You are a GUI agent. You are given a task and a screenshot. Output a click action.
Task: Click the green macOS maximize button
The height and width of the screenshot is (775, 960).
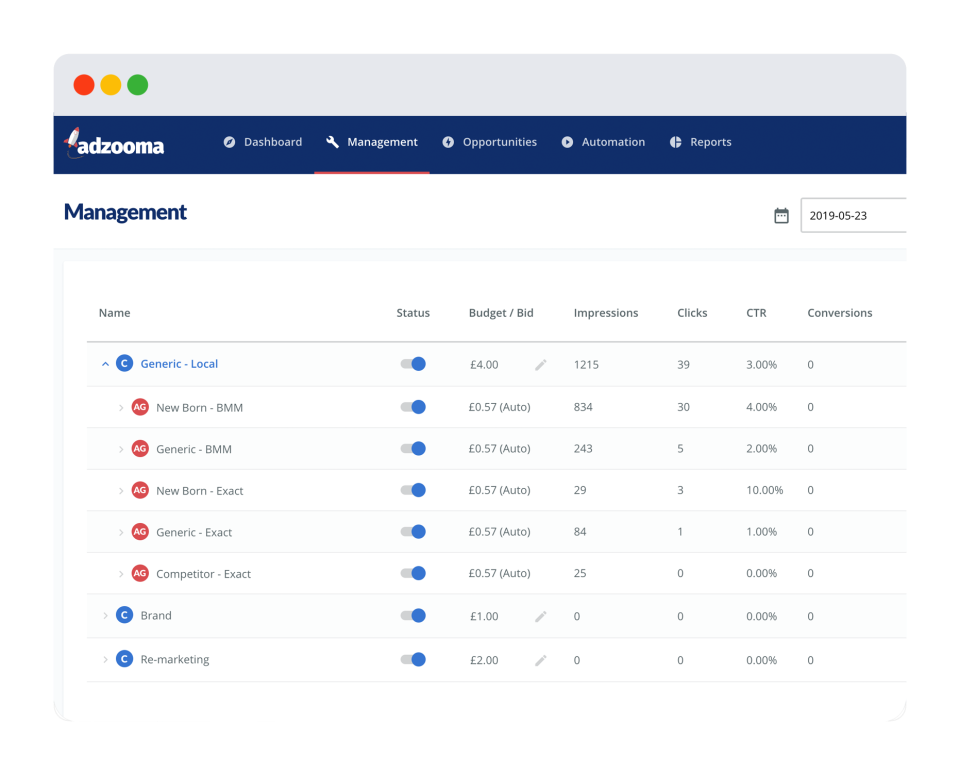(138, 85)
